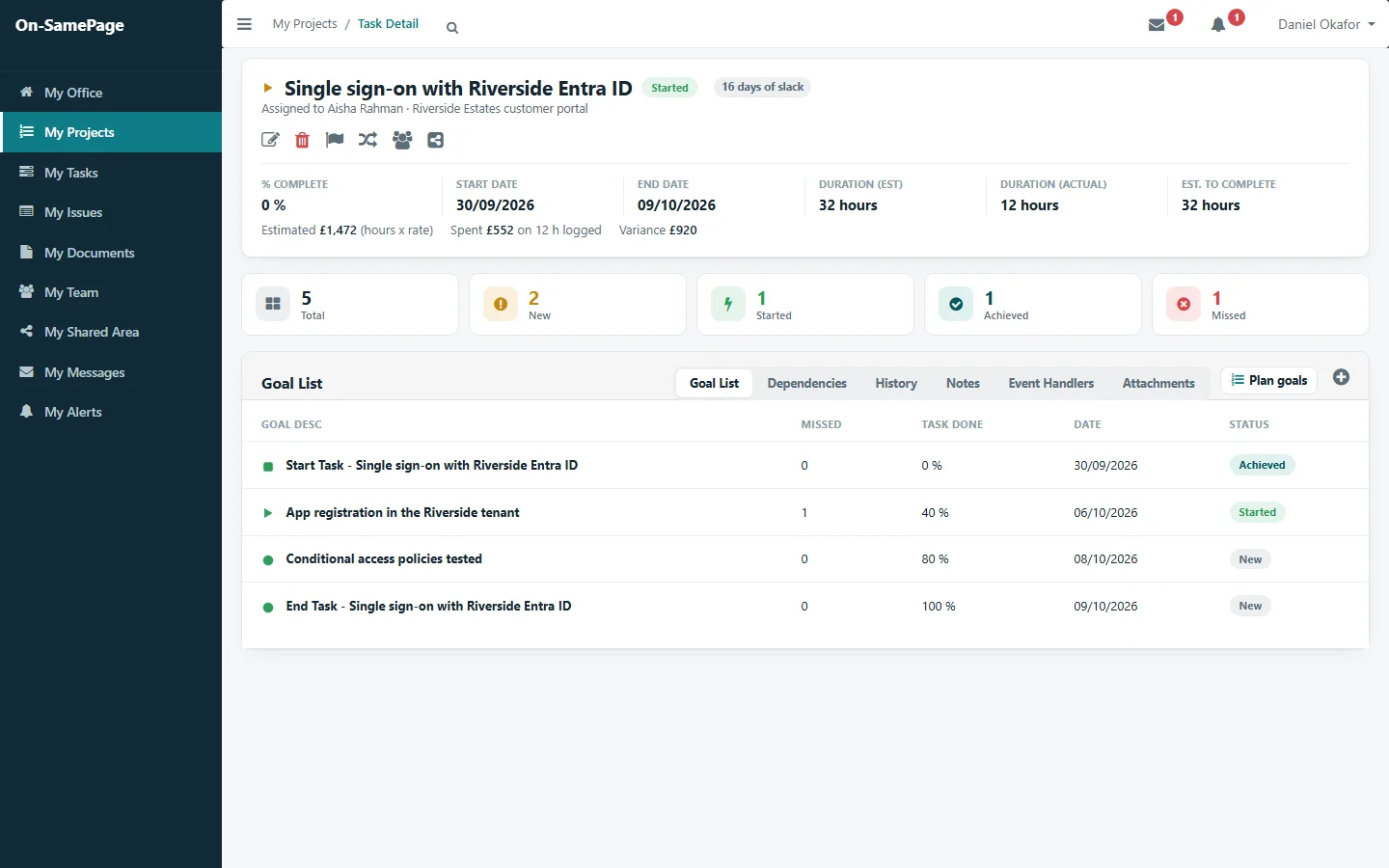
Task: Open the Event Handlers tab
Action: [x=1051, y=383]
